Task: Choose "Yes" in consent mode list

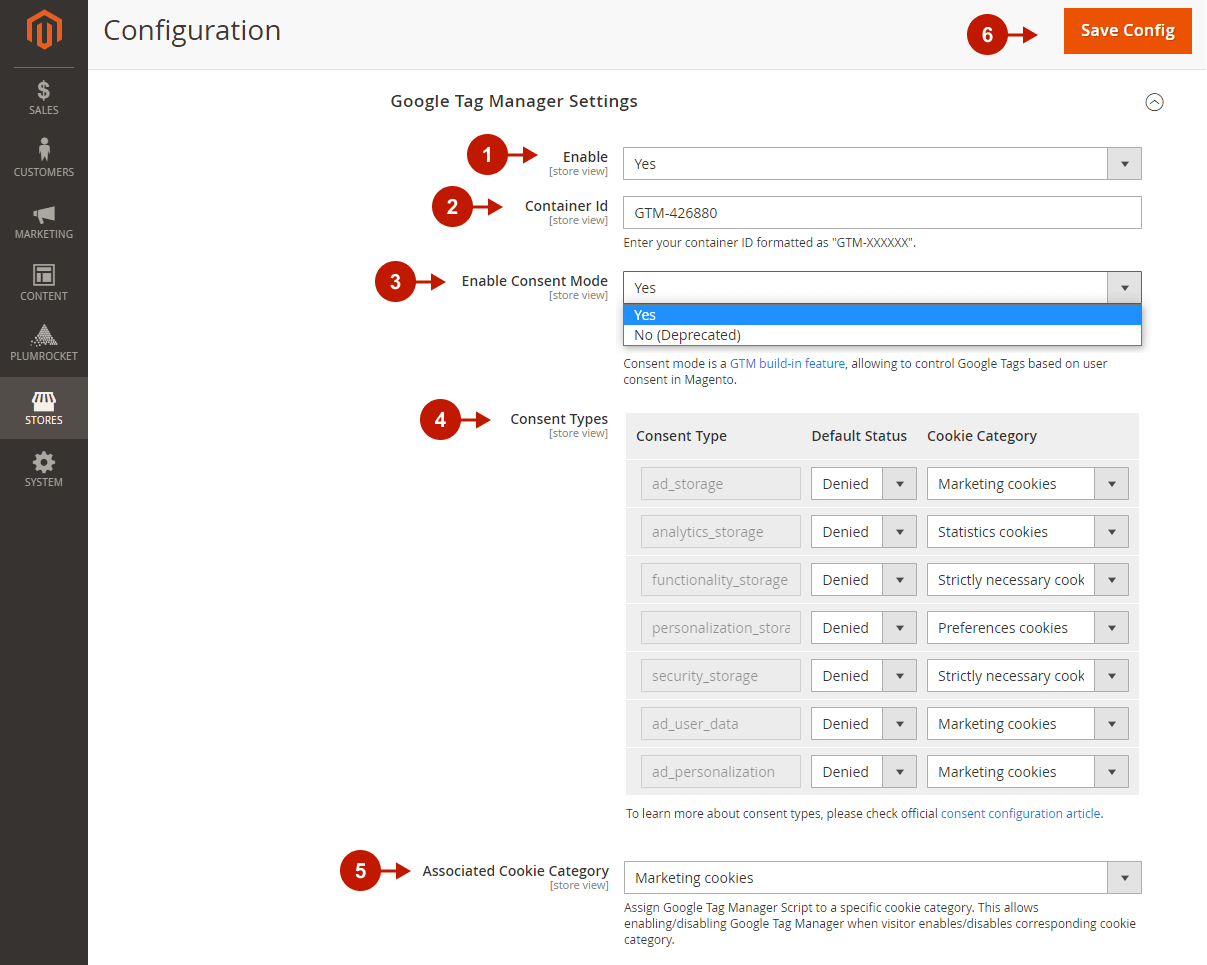Action: 881,315
